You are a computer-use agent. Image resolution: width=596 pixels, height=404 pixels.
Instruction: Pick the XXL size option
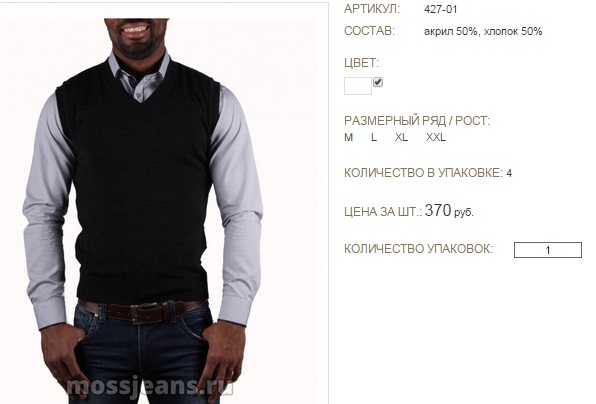pos(436,137)
